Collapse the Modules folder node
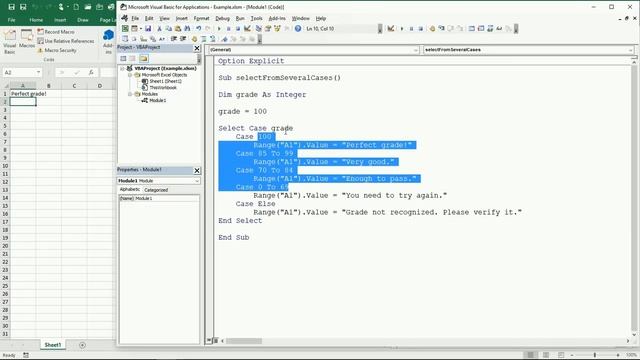This screenshot has height=360, width=640. 130,94
